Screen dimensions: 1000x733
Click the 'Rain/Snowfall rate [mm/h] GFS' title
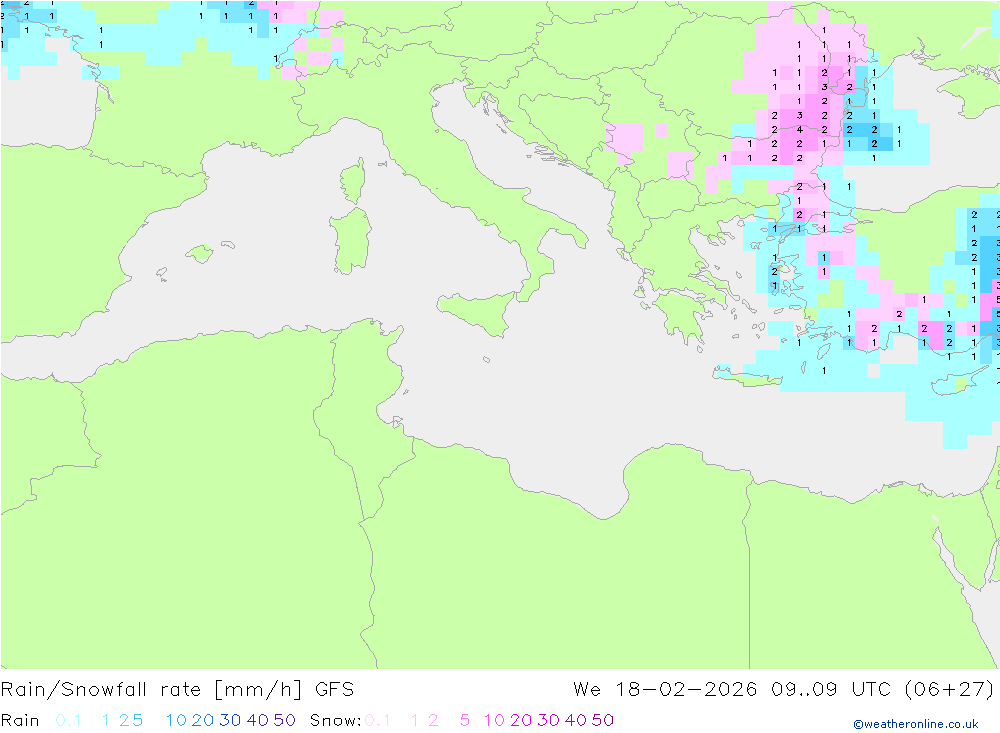(177, 690)
